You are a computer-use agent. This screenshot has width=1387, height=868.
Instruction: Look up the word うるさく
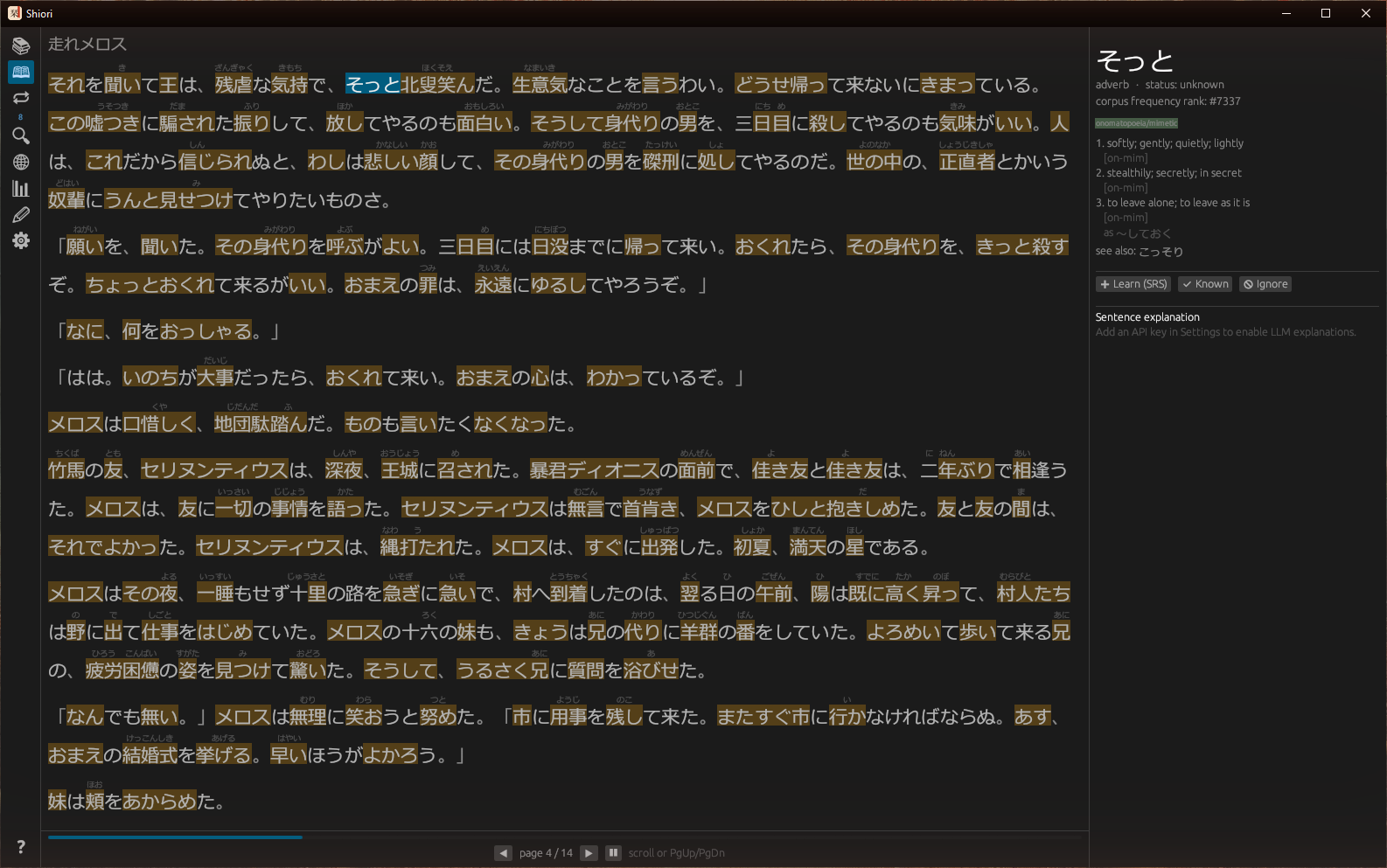click(493, 670)
